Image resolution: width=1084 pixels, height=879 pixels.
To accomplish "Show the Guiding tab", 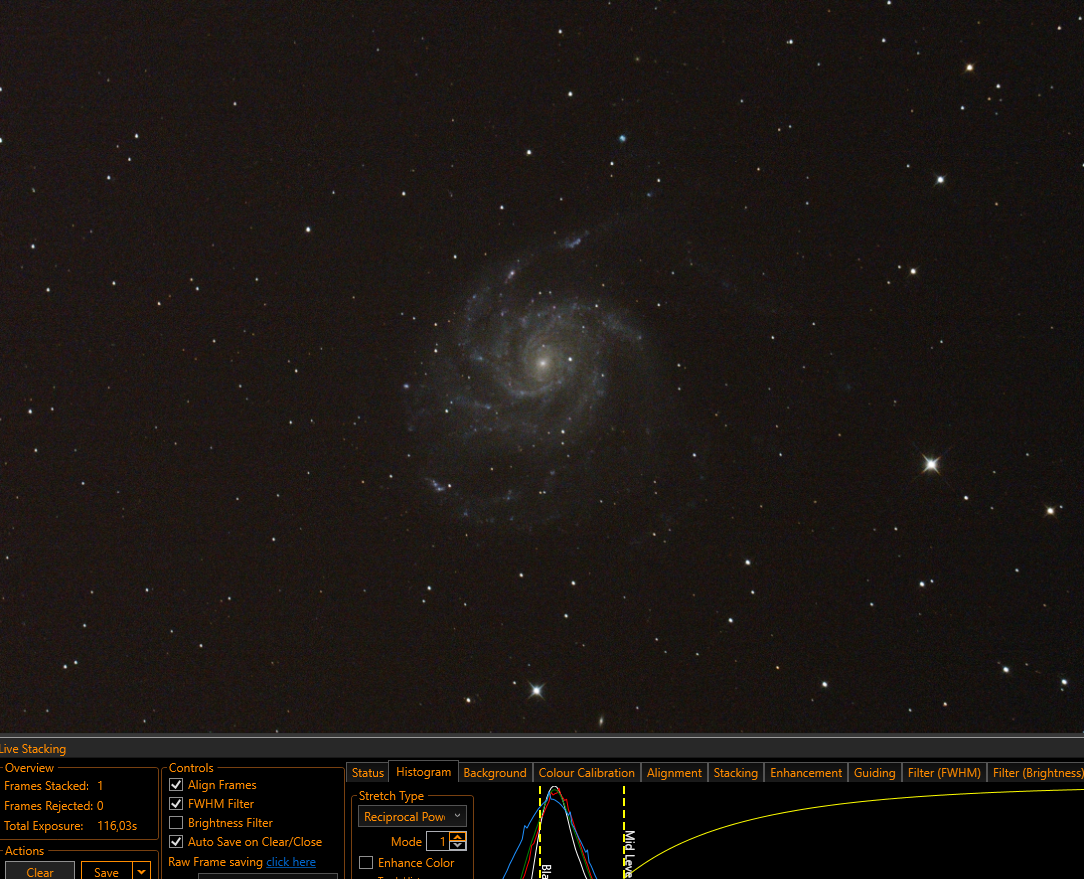I will (875, 772).
